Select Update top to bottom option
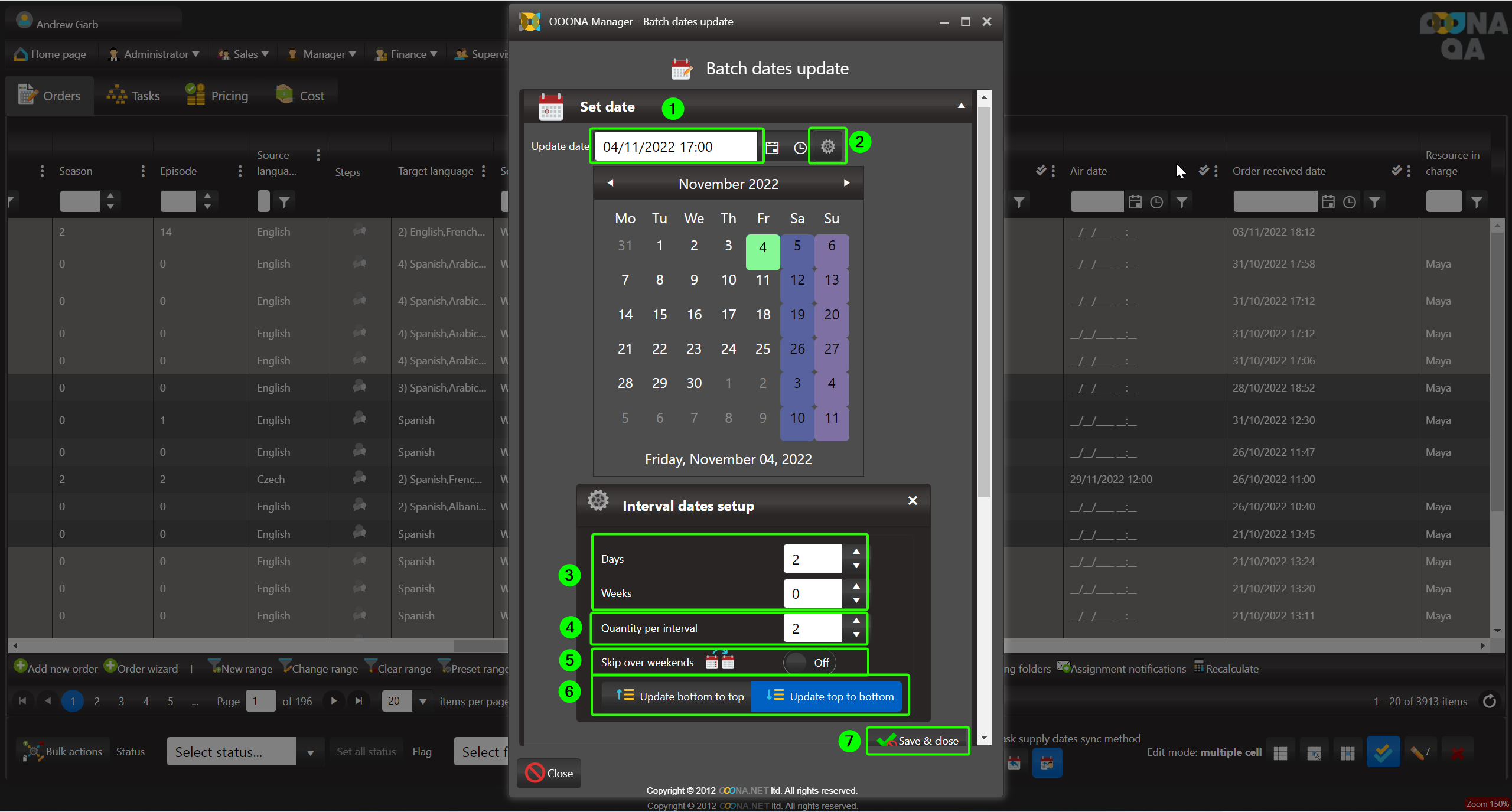This screenshot has height=812, width=1512. 827,696
